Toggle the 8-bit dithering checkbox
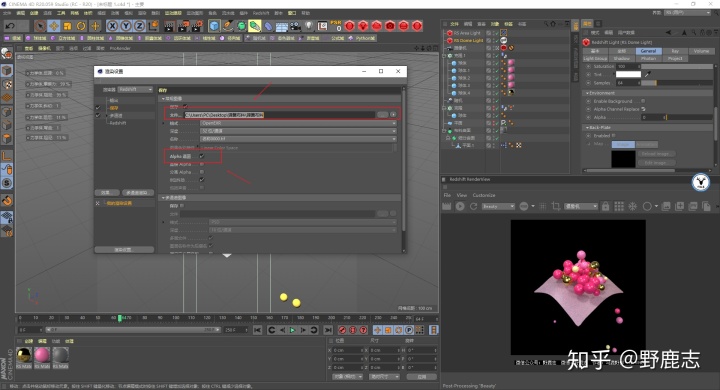This screenshot has height=390, width=720. pyautogui.click(x=202, y=180)
